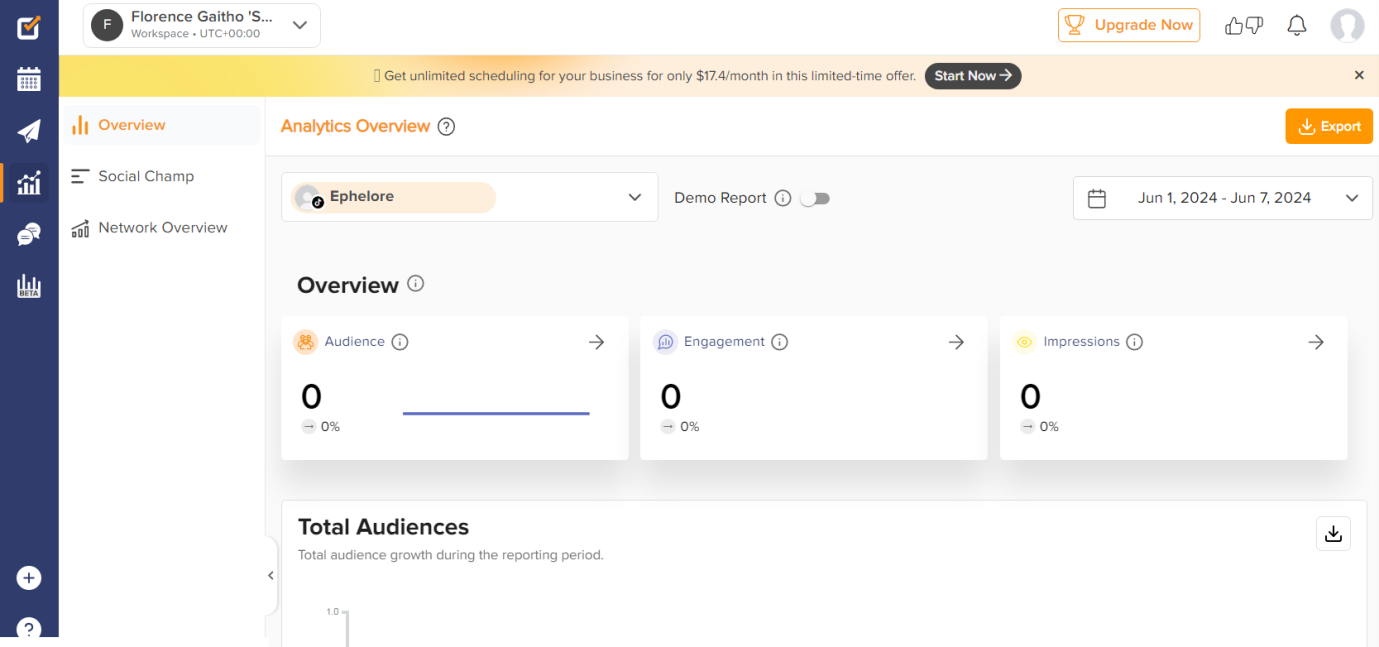Click the Upgrade Now button

pos(1129,25)
